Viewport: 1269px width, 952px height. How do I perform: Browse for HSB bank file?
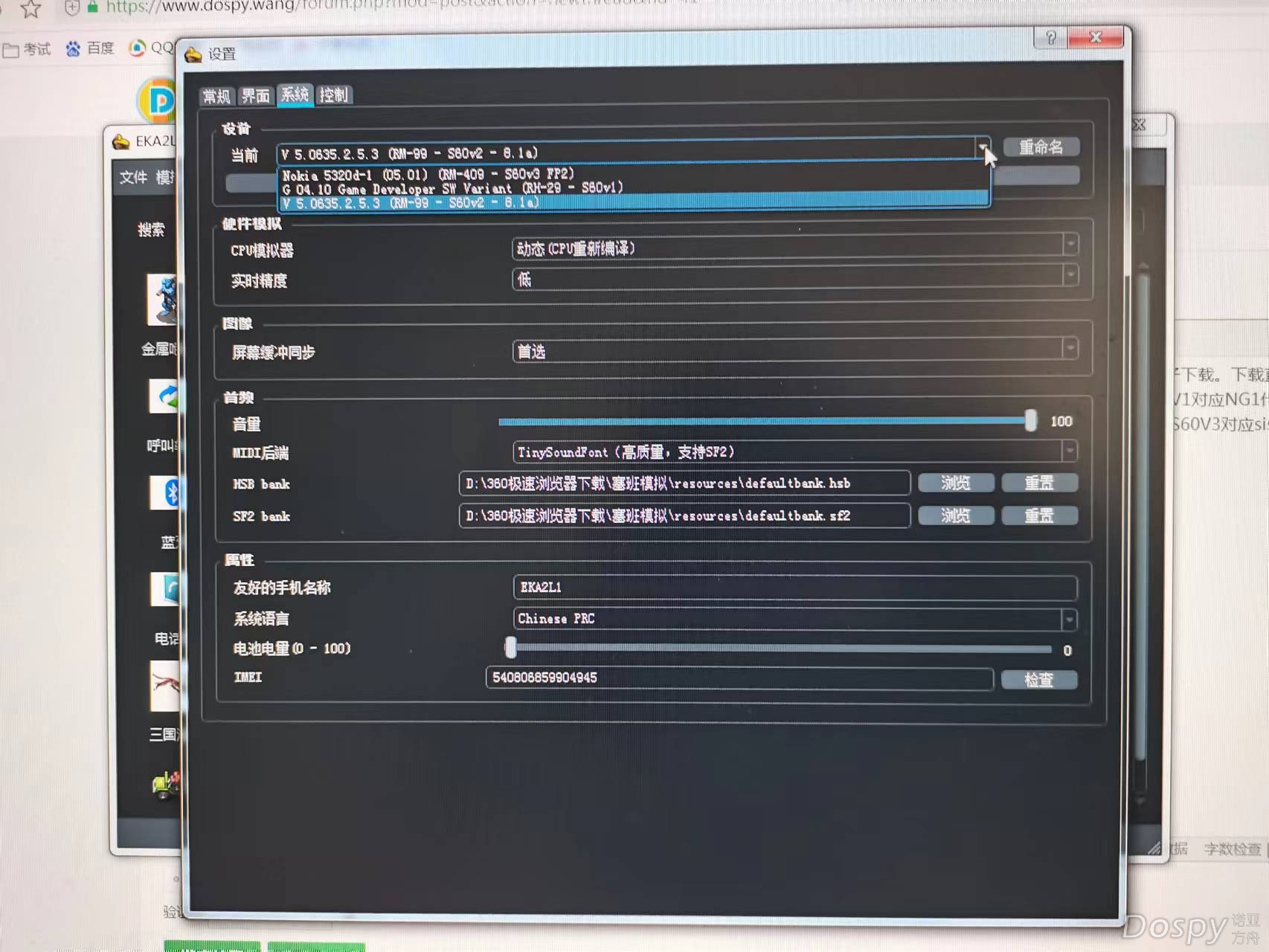[x=956, y=483]
